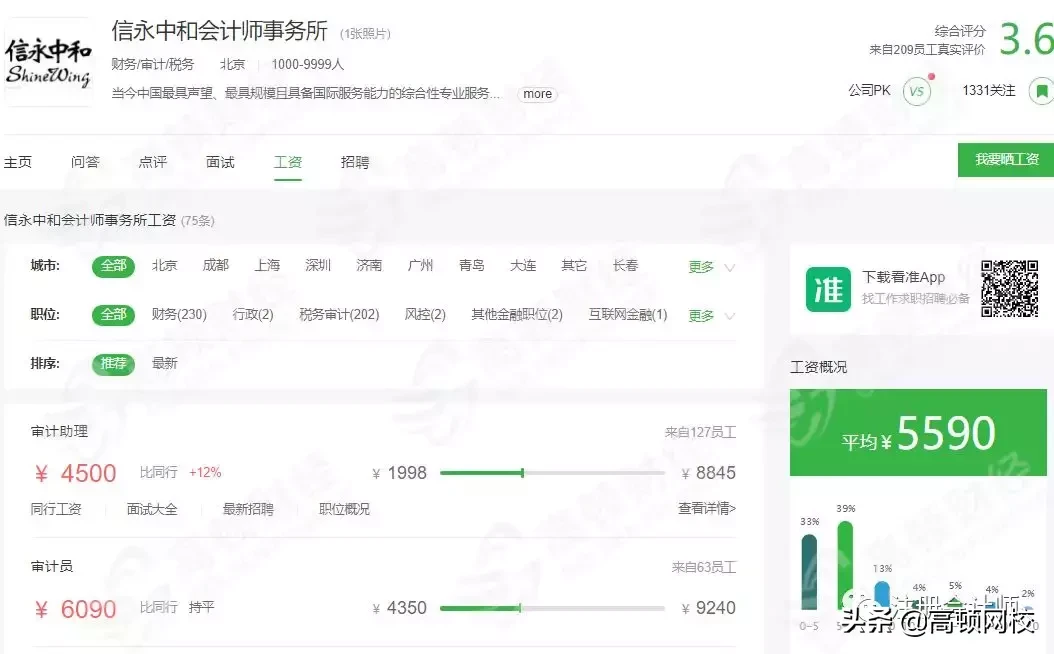Switch to the 面试 tab
The image size is (1054, 654).
[x=219, y=161]
